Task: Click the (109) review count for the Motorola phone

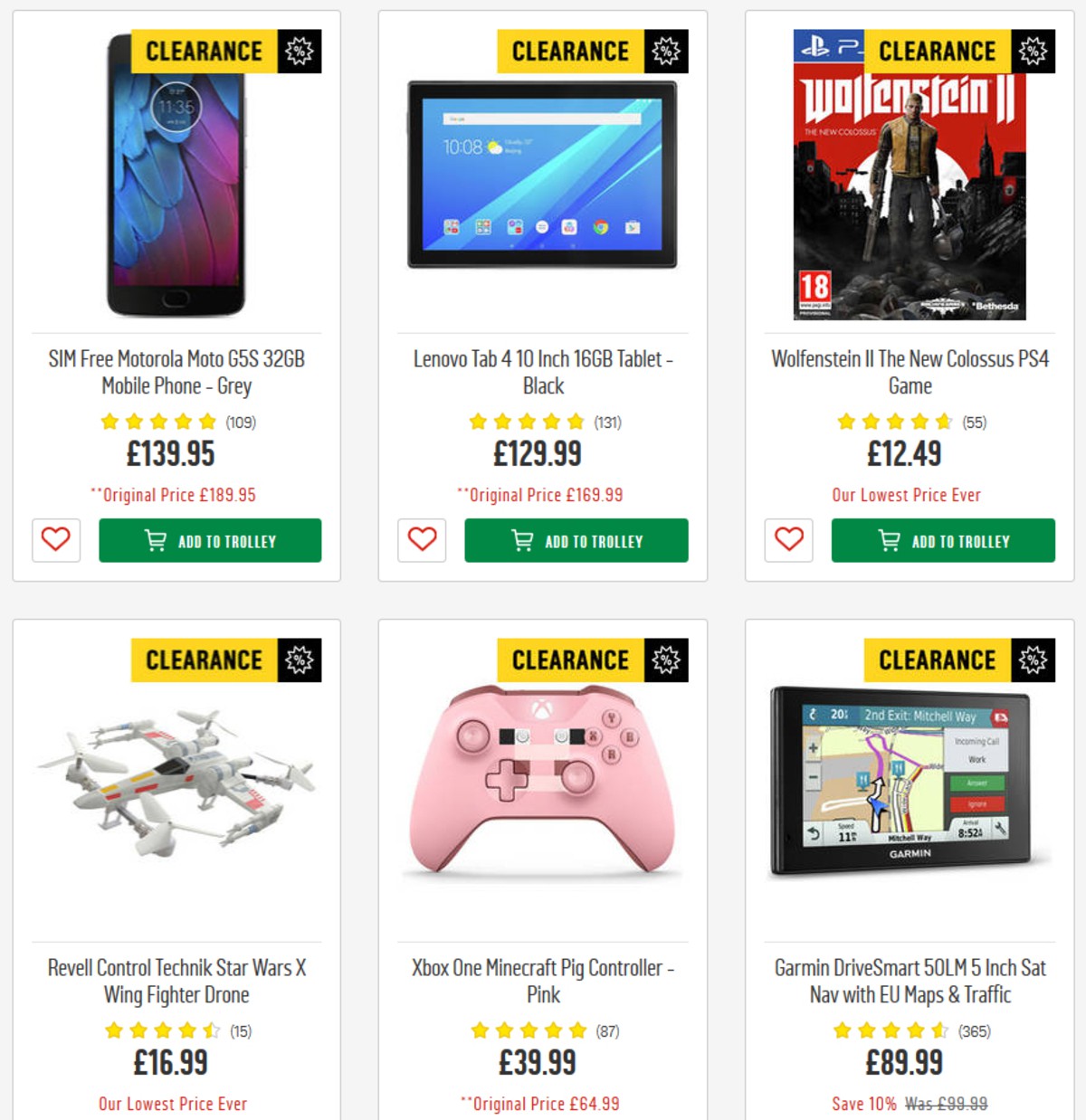Action: tap(242, 421)
